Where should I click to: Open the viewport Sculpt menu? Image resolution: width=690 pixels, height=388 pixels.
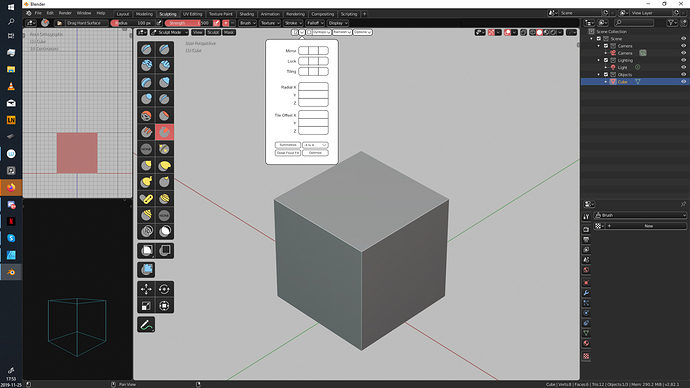[213, 32]
